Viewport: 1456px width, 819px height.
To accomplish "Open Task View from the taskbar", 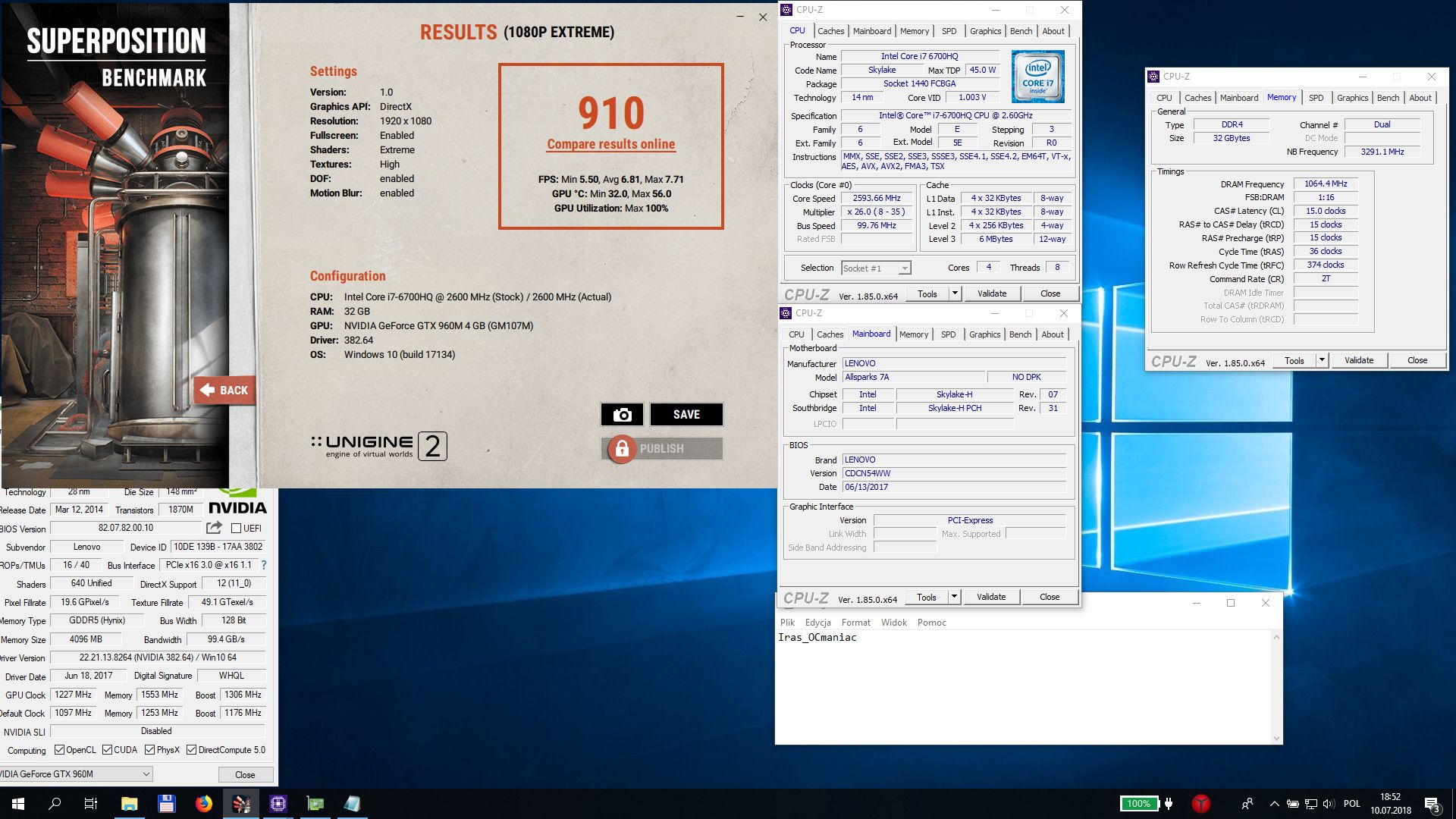I will (x=91, y=804).
